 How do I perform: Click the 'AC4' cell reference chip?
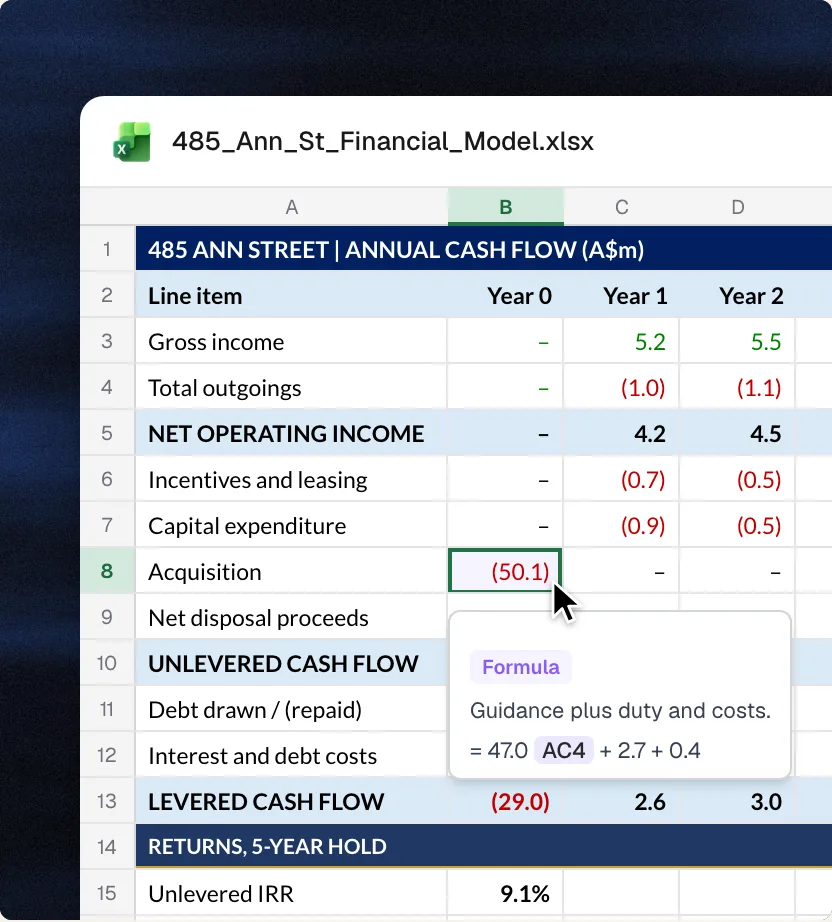pos(563,750)
